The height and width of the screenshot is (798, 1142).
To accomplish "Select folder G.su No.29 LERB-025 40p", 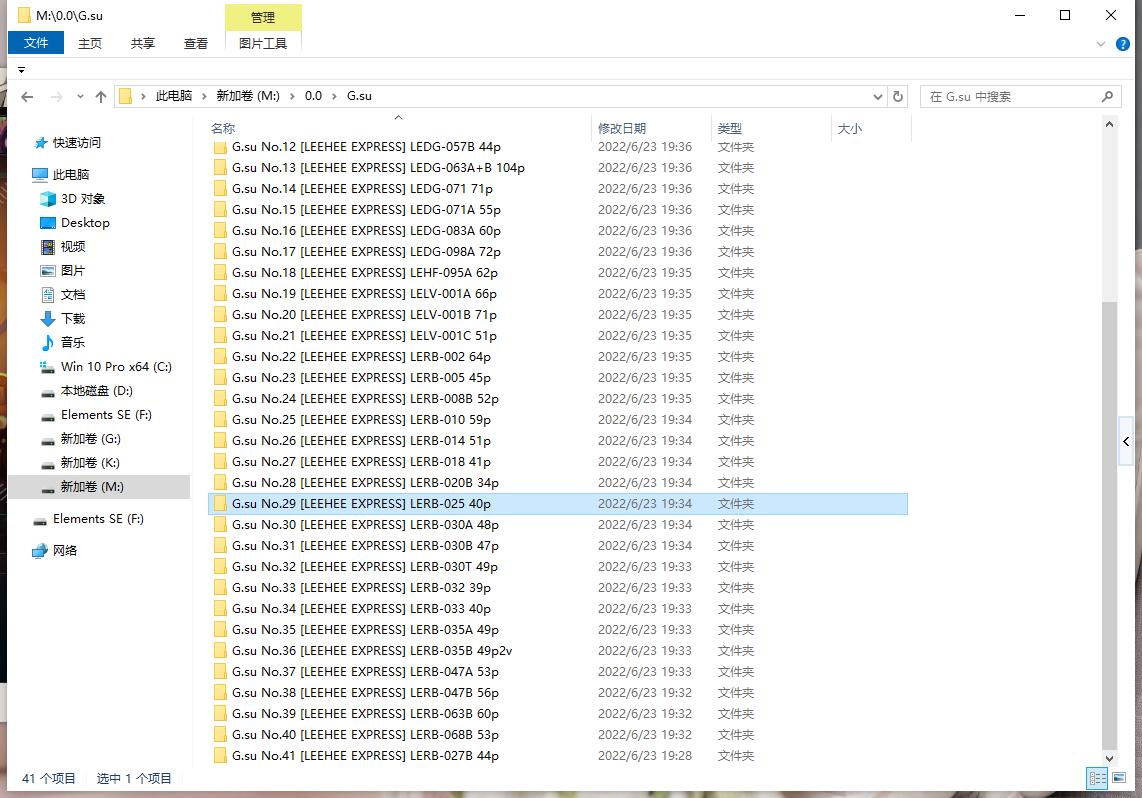I will click(558, 504).
